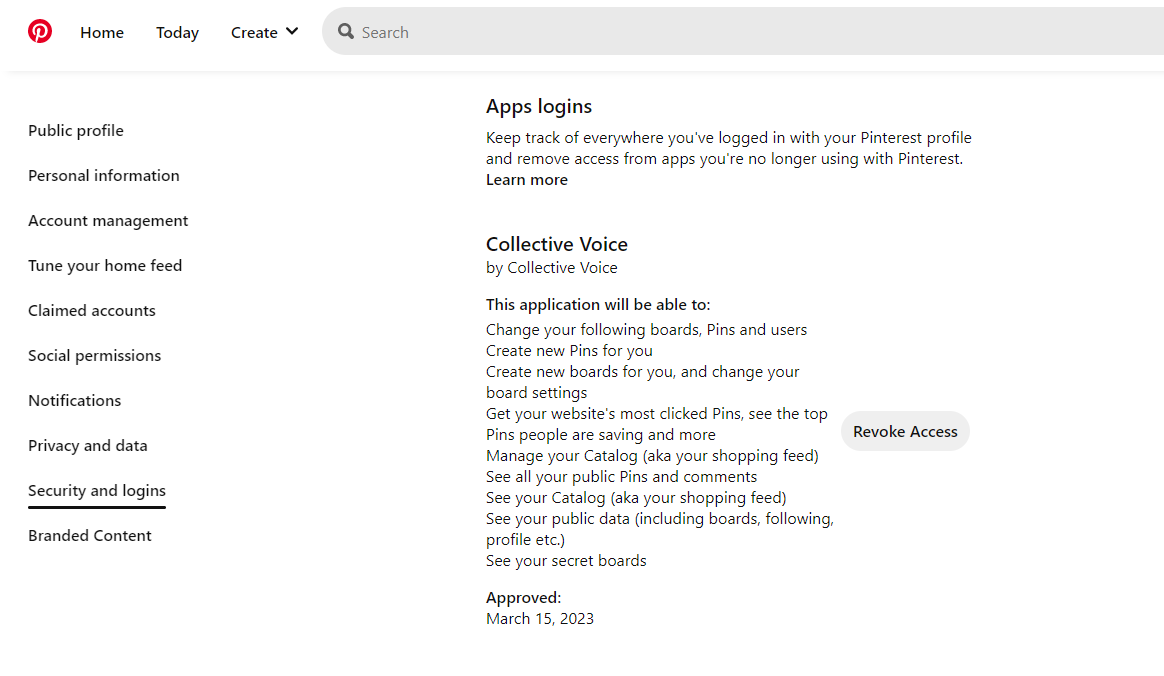The image size is (1164, 676).
Task: Click the Learn more link
Action: point(526,180)
